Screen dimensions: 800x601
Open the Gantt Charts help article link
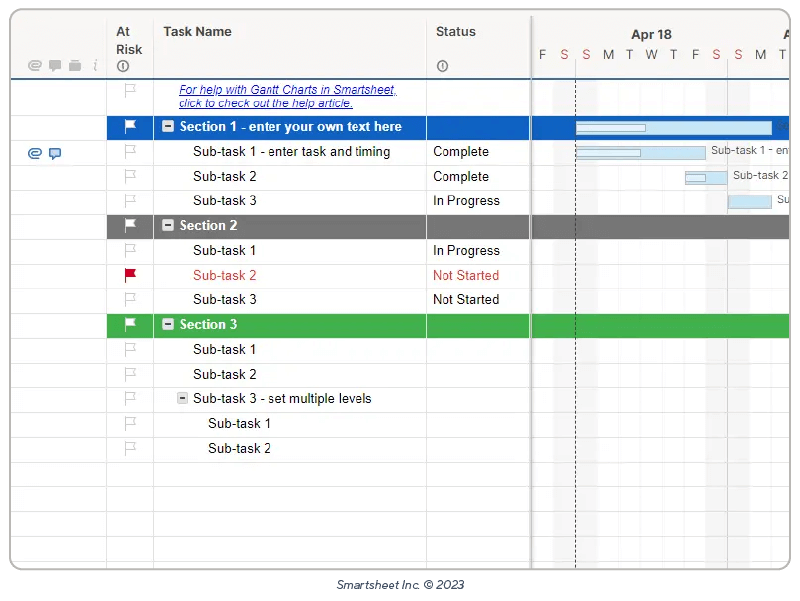[x=287, y=96]
